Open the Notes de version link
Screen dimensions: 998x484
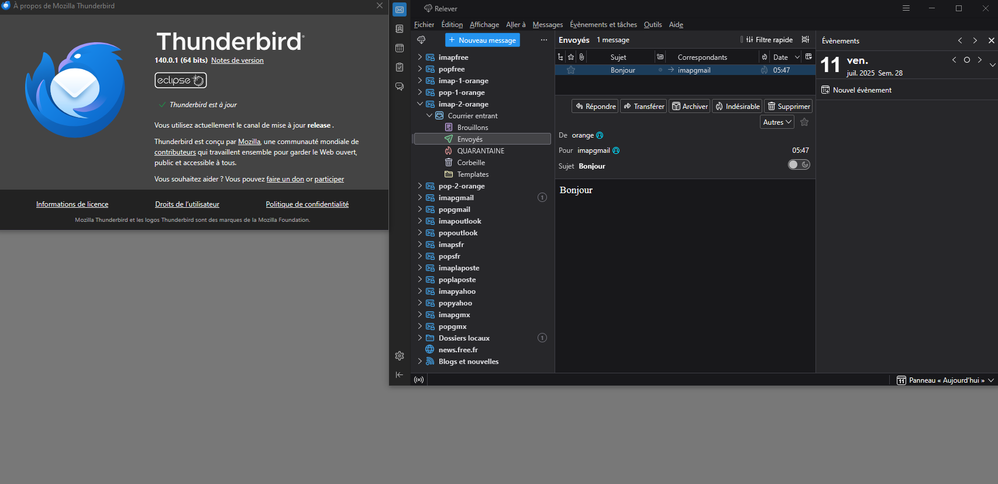tap(237, 61)
